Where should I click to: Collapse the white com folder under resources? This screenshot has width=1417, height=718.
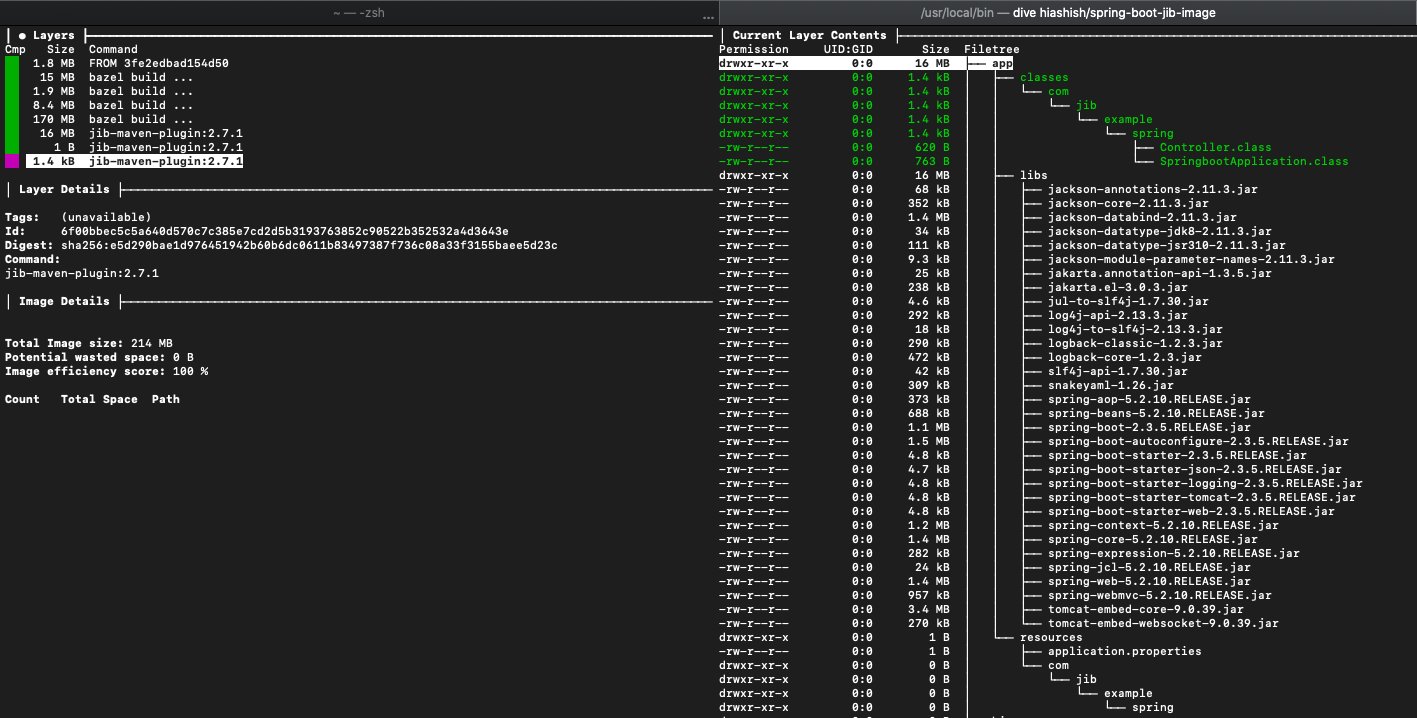[1058, 665]
